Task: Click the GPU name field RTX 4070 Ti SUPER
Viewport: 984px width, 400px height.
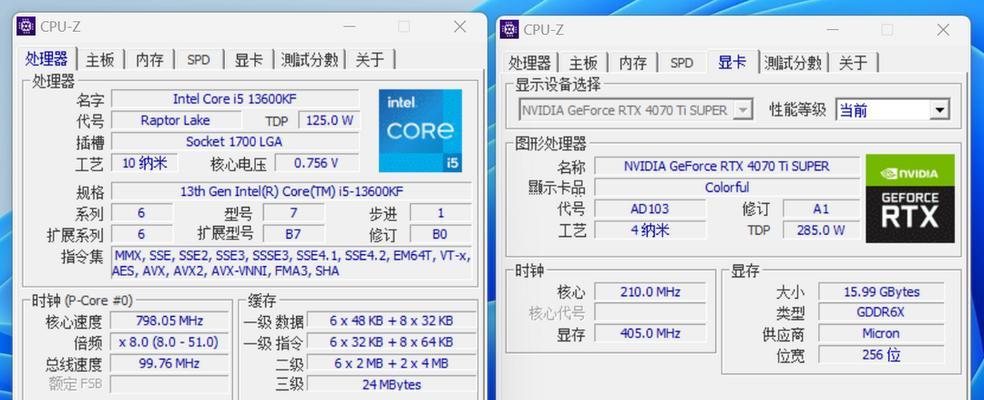Action: coord(727,166)
